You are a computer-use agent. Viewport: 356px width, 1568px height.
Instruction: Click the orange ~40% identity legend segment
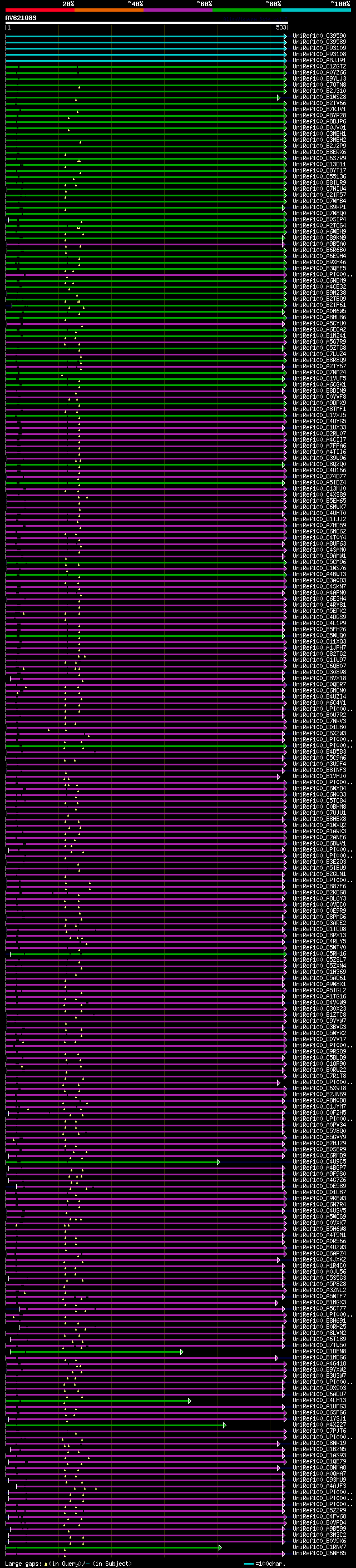coord(109,11)
